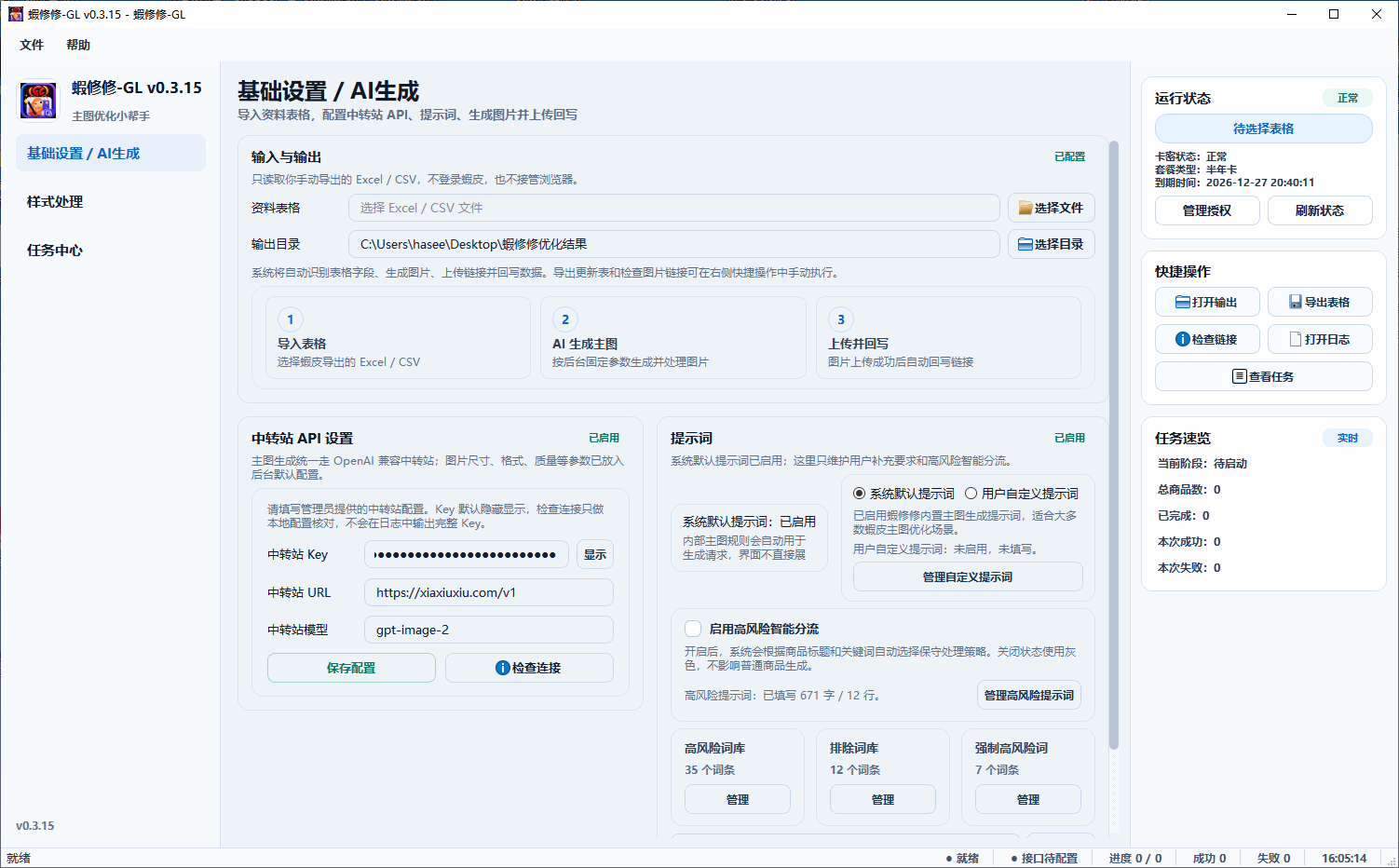Click 已启用 label in 中转站 API 设置
The image size is (1399, 868).
604,438
